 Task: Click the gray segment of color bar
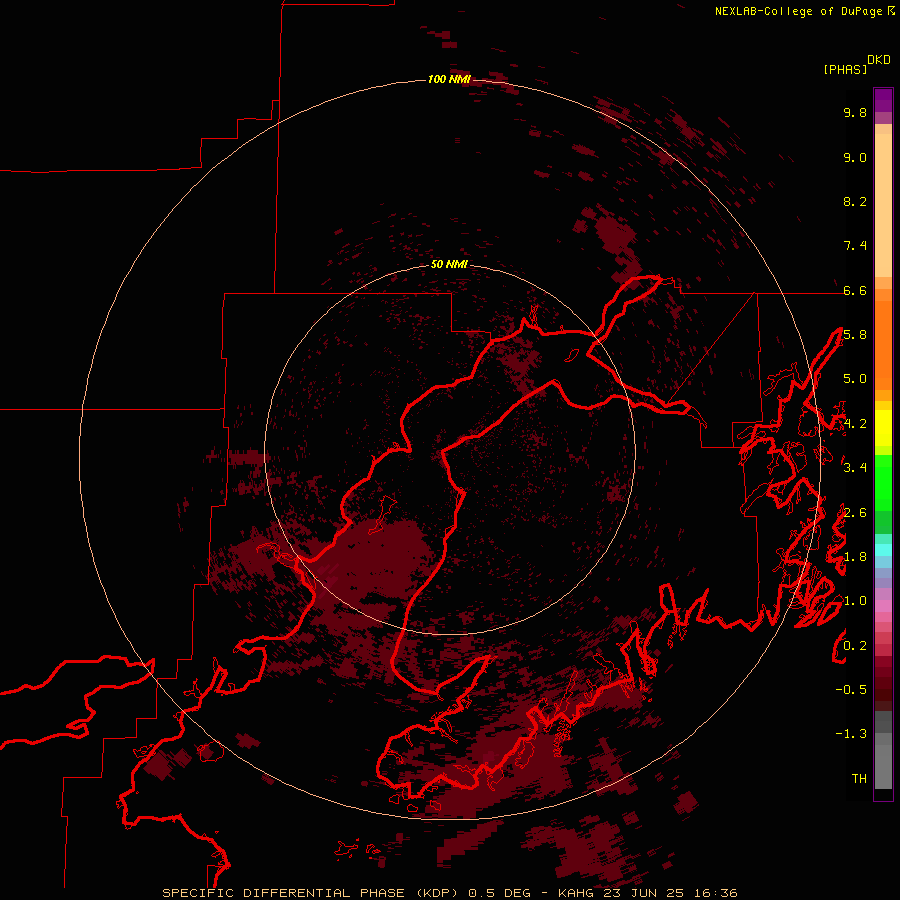coord(883,750)
